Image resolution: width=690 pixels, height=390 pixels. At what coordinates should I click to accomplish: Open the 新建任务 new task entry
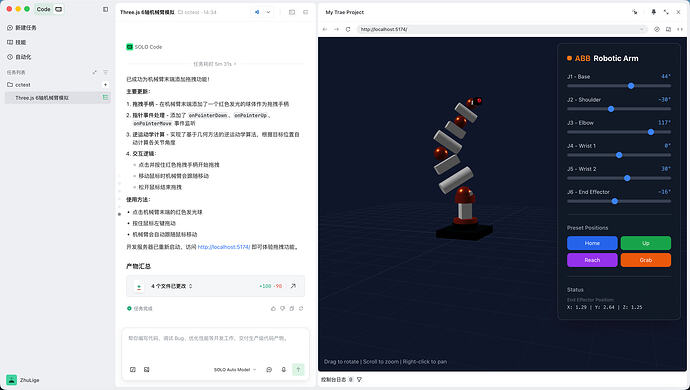coord(22,28)
